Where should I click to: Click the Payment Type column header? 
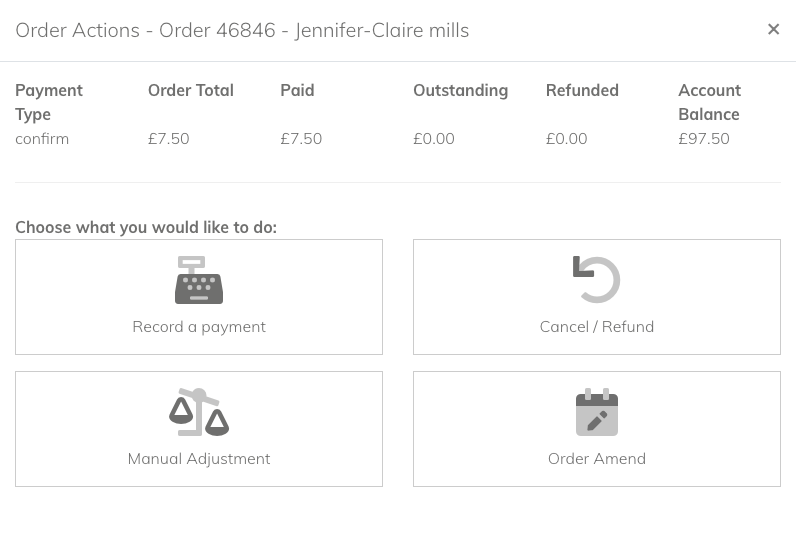[x=49, y=102]
